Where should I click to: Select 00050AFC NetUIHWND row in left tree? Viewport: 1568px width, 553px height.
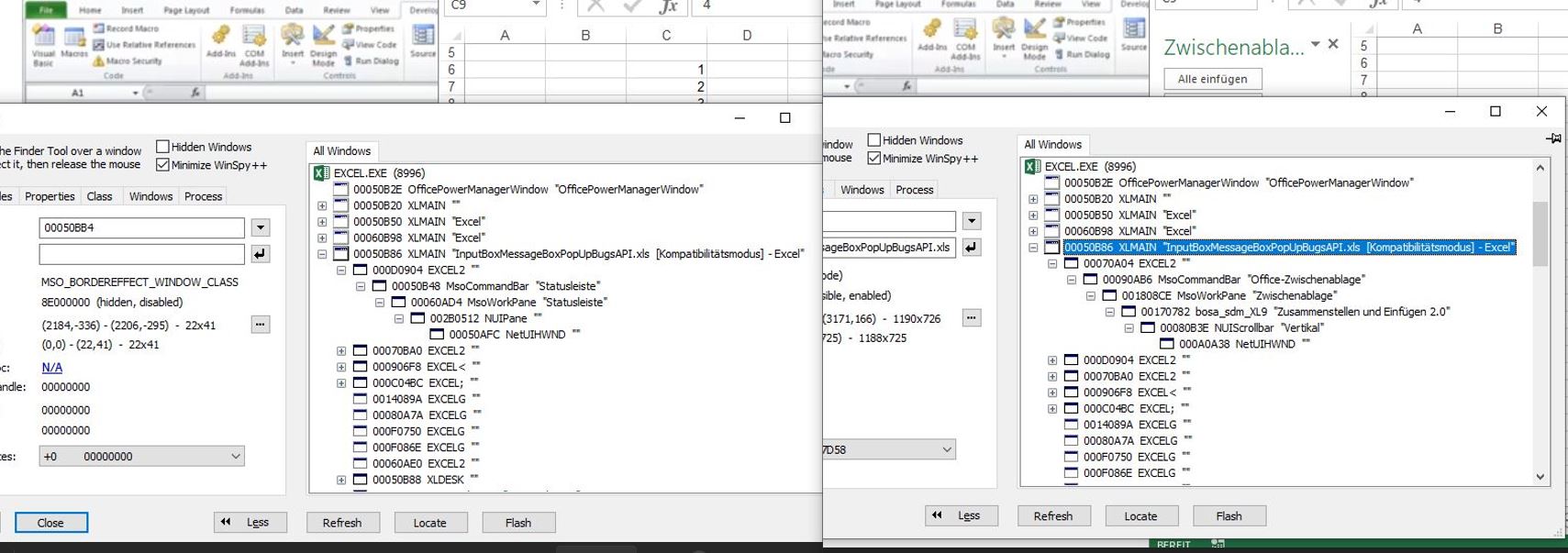click(506, 335)
